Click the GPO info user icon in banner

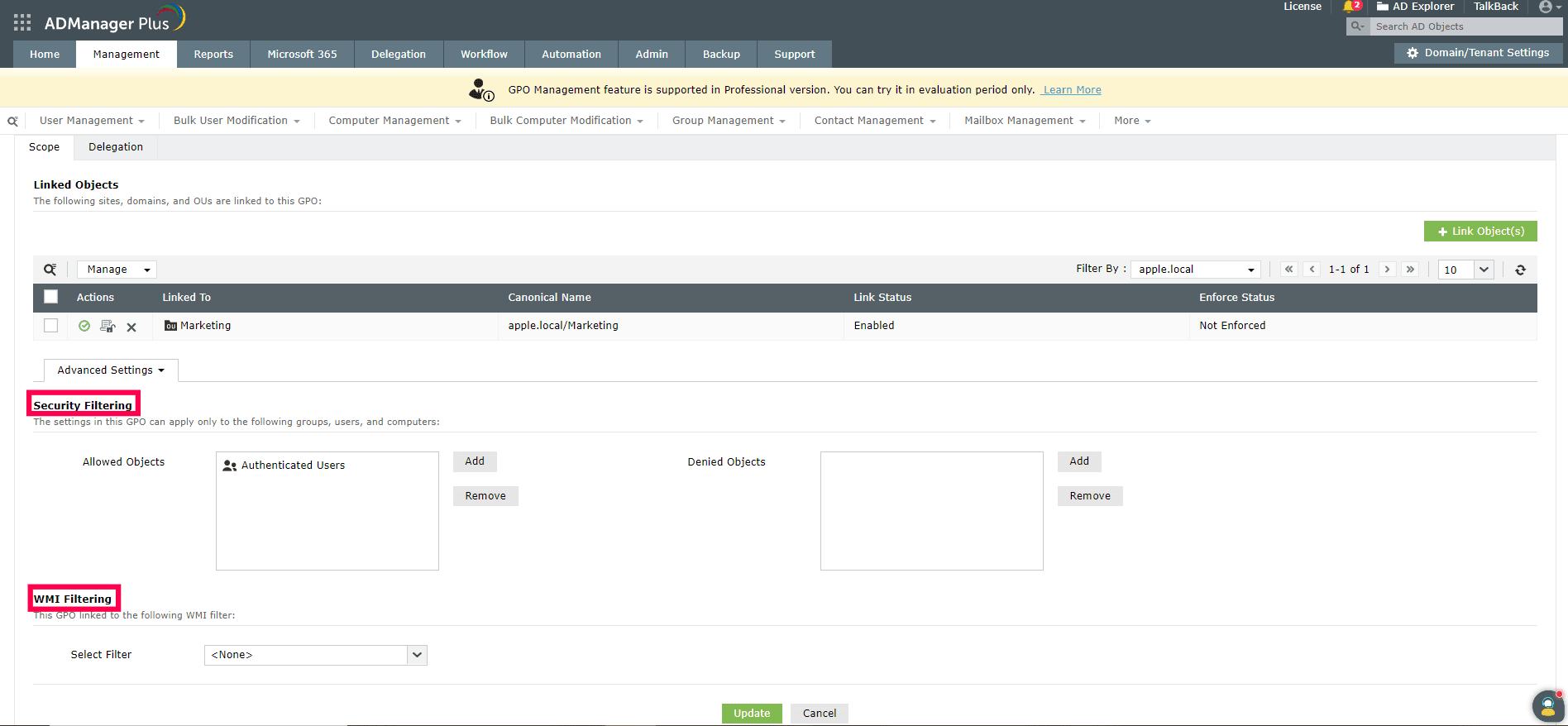click(x=481, y=89)
